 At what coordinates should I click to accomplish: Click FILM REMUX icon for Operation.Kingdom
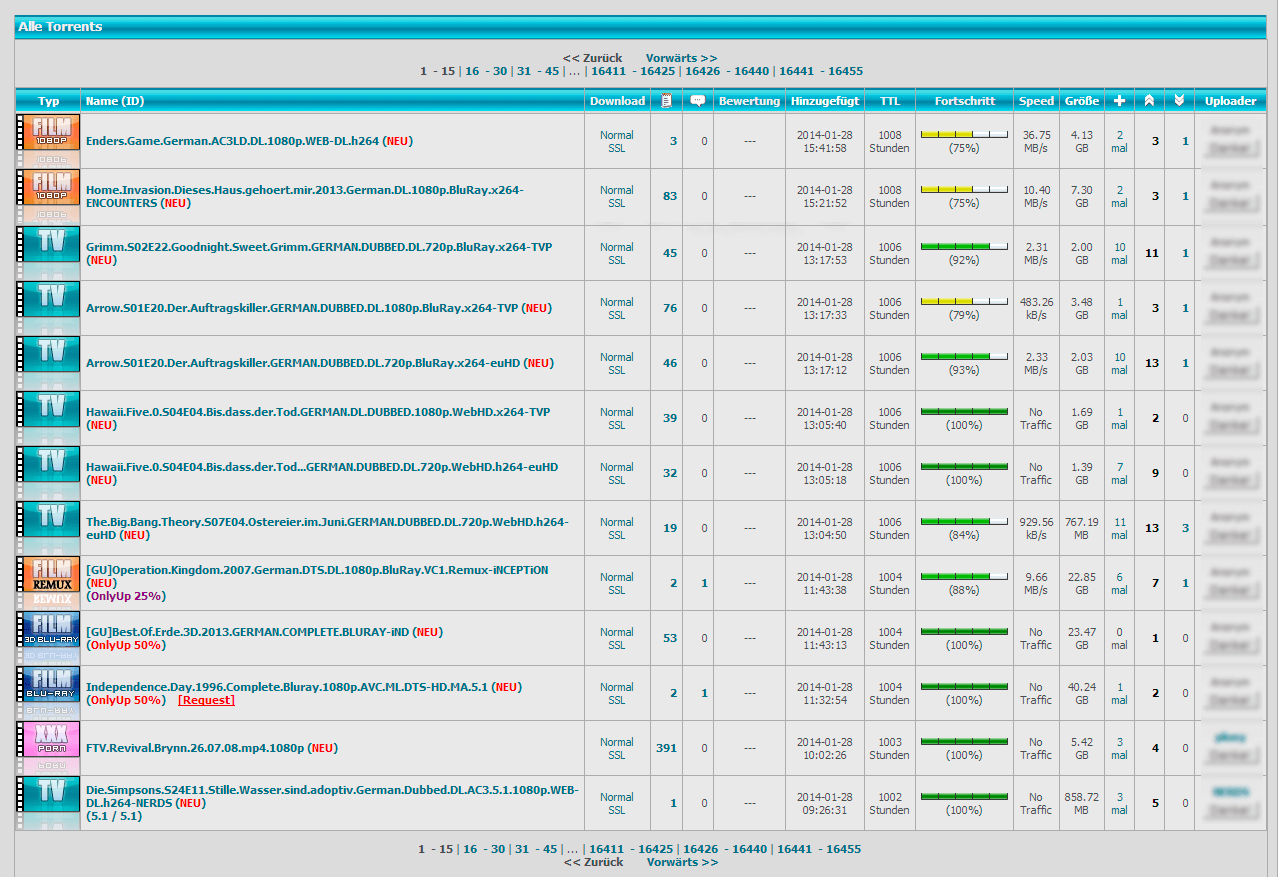point(48,583)
